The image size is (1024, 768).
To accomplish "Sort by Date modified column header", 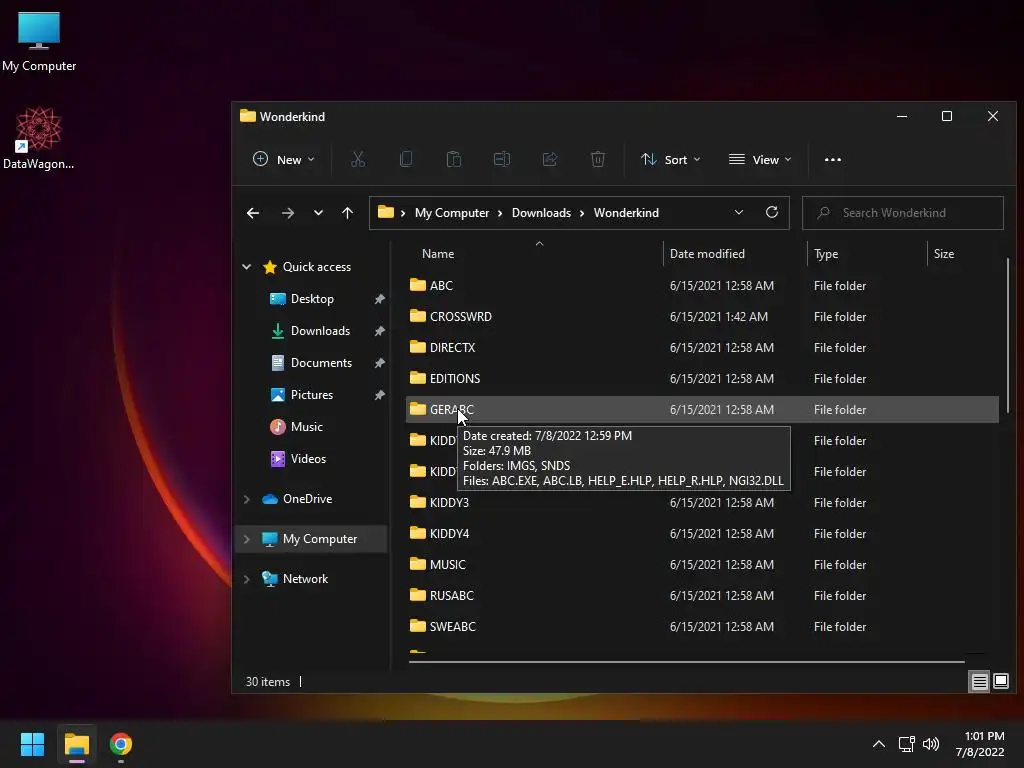I will (735, 253).
